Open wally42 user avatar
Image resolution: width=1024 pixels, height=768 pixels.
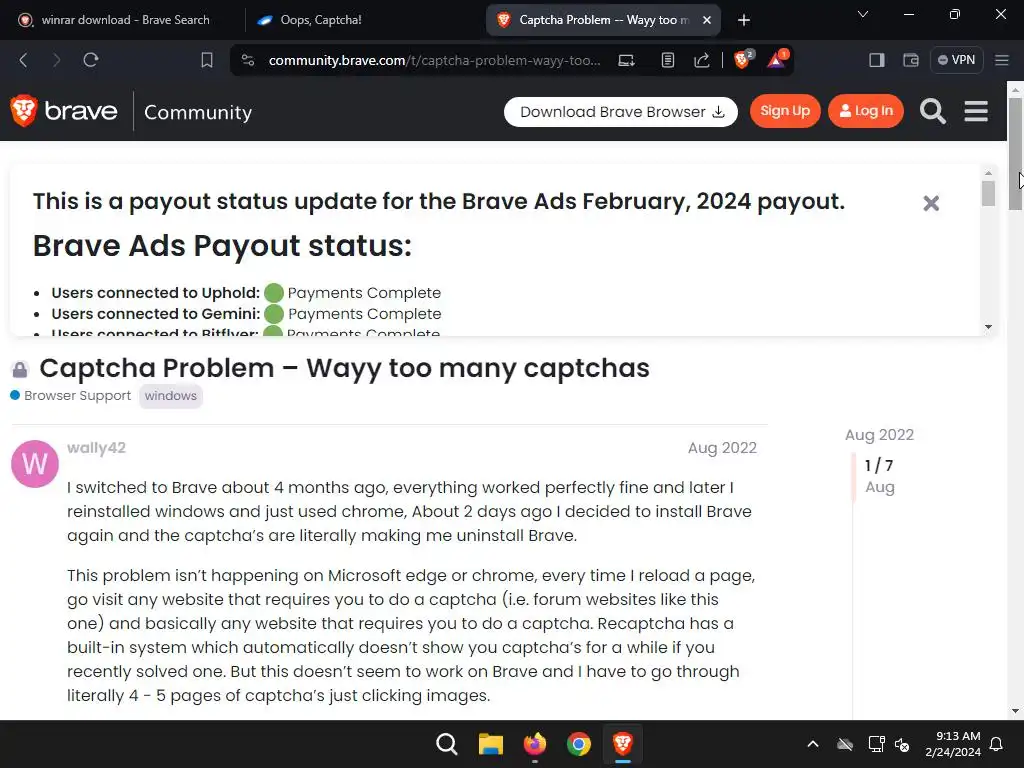click(x=35, y=464)
